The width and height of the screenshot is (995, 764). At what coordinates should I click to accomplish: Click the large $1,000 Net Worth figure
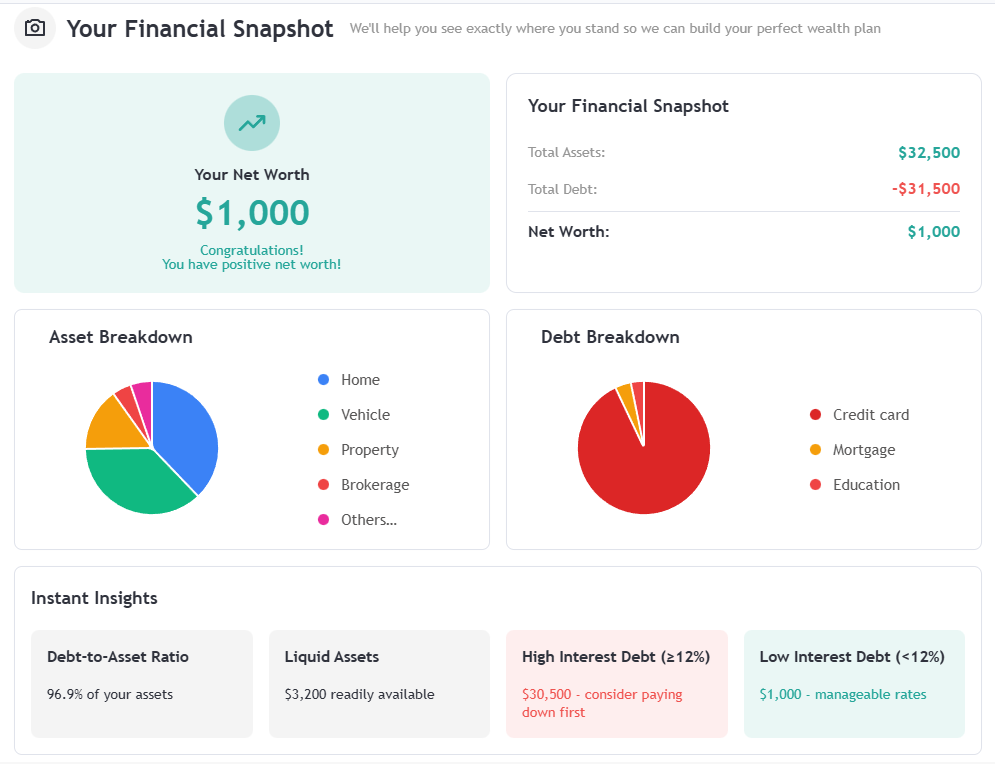(252, 212)
